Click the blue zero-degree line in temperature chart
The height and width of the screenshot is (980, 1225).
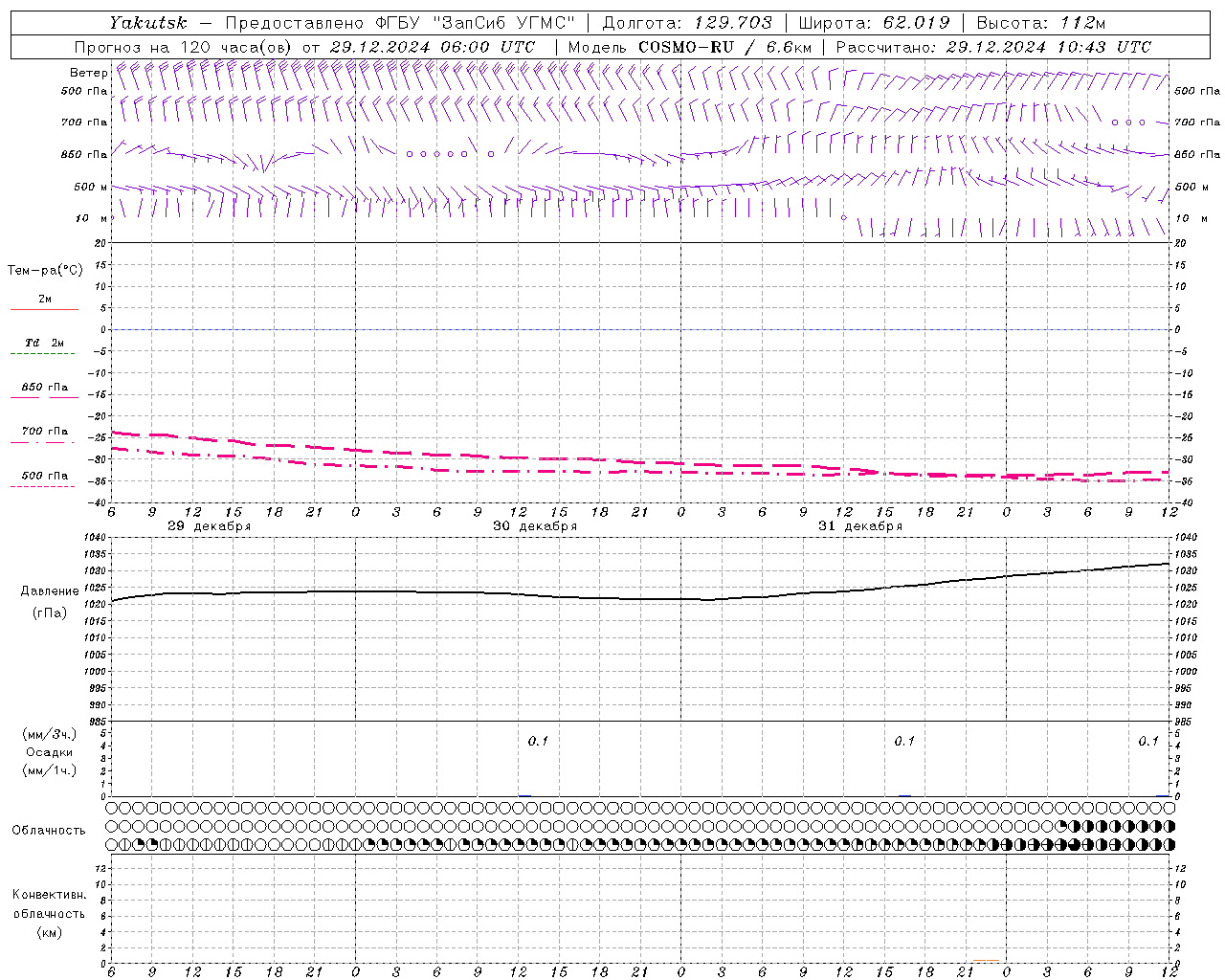click(640, 329)
